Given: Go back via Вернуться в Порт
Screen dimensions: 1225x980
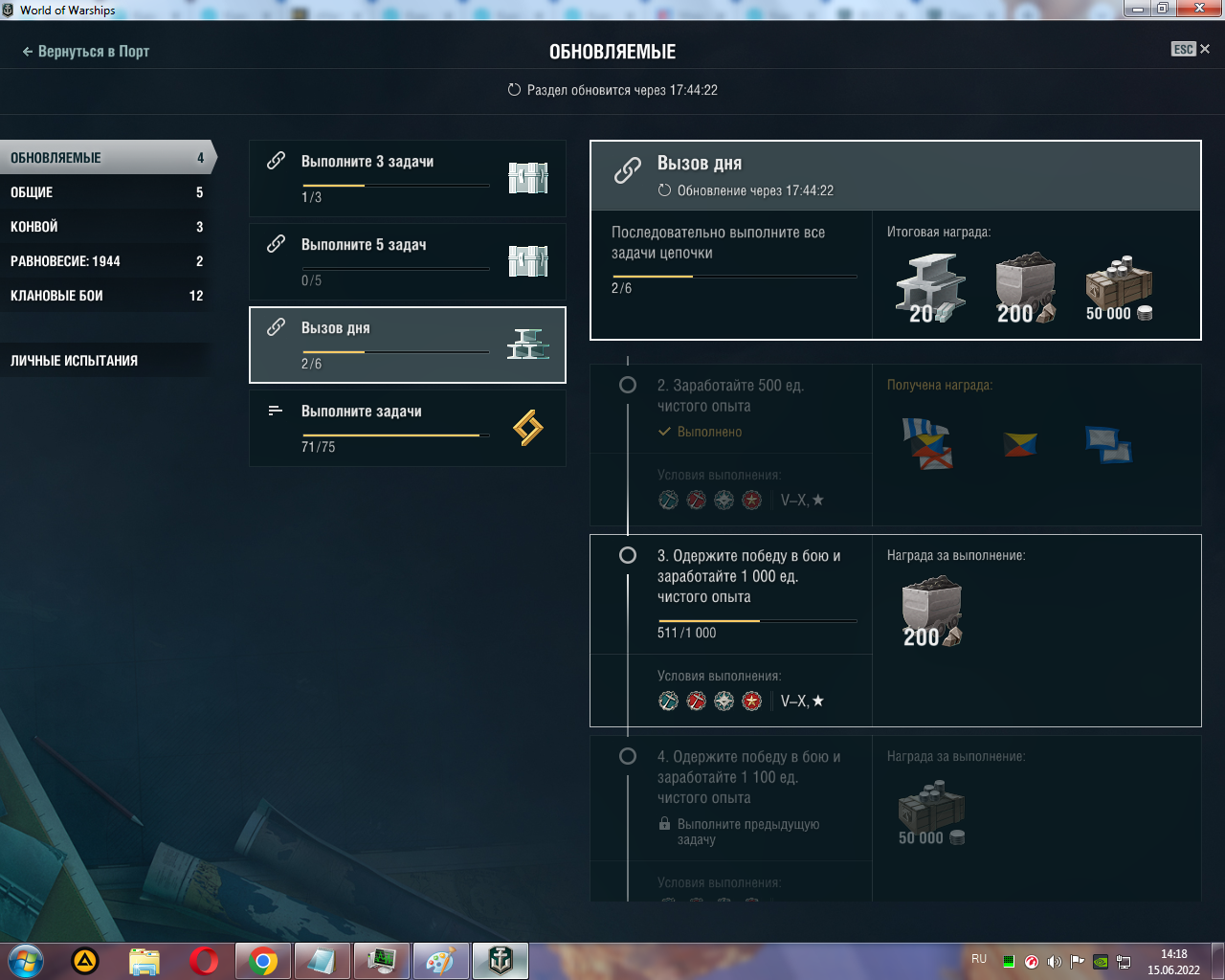Looking at the screenshot, I should click(86, 52).
